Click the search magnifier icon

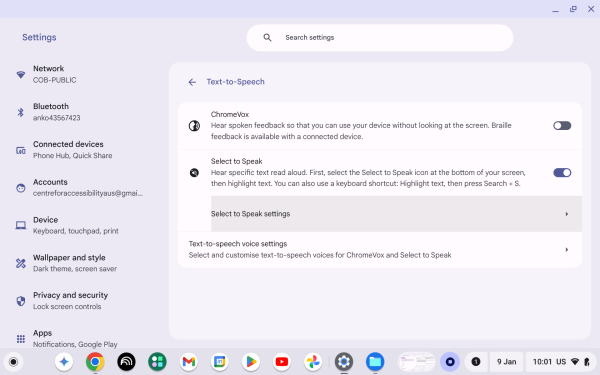(267, 38)
